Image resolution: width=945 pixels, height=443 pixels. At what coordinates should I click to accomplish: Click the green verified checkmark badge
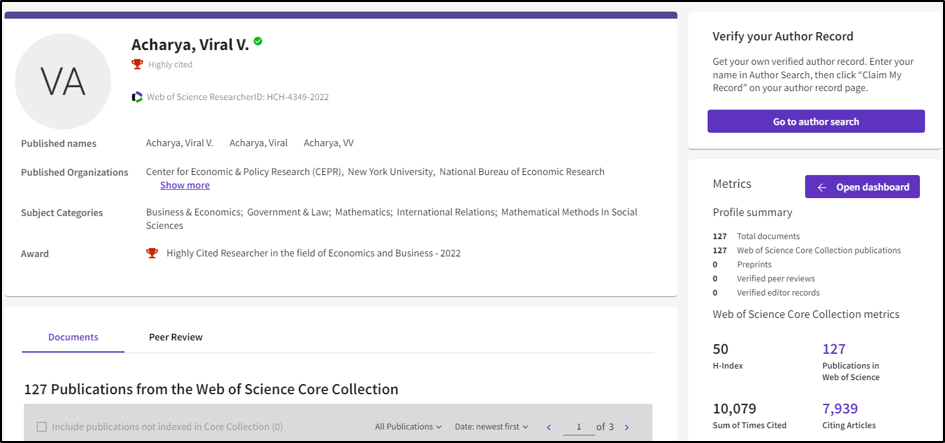258,41
